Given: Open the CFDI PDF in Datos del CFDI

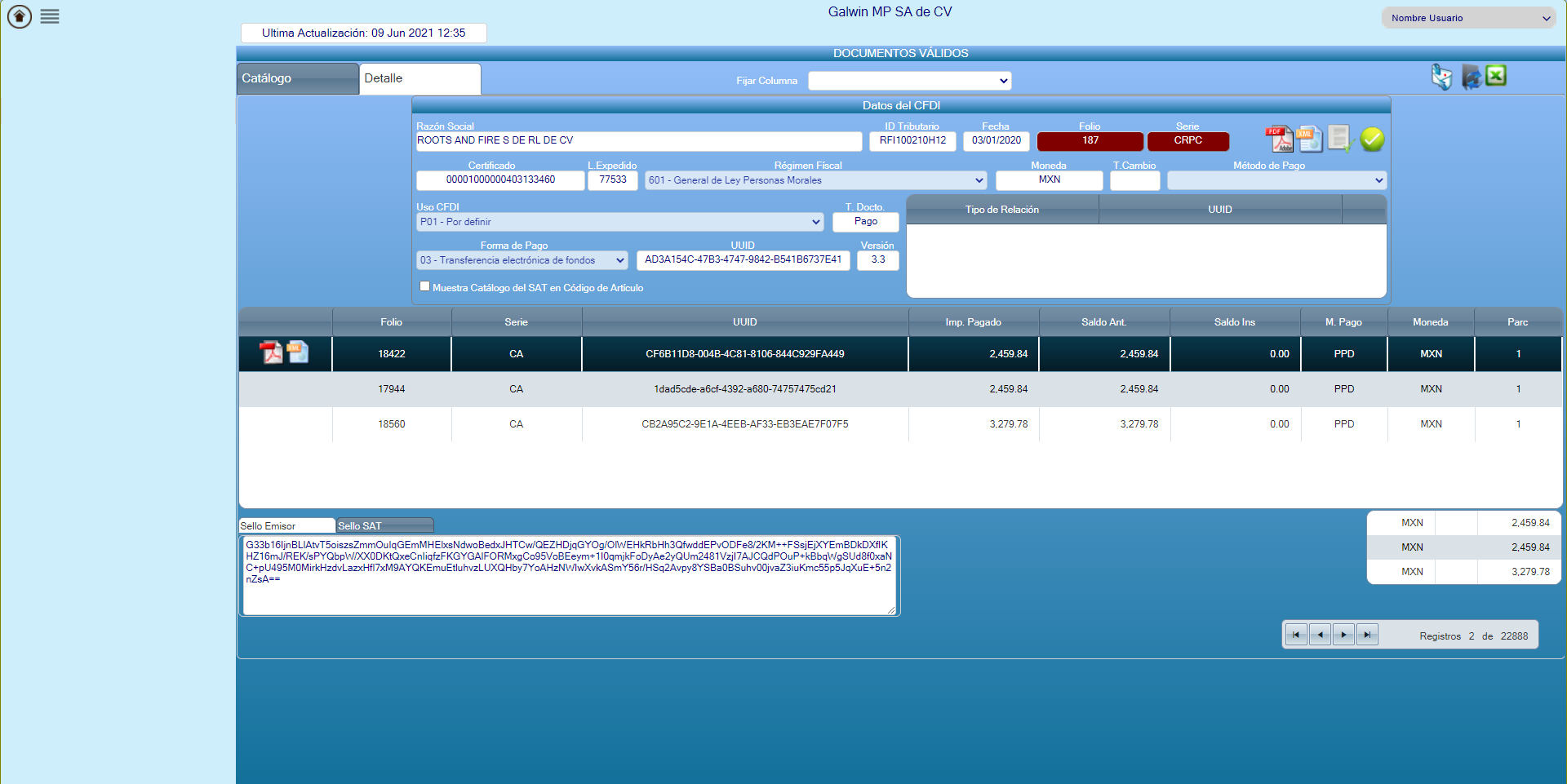Looking at the screenshot, I should click(1279, 140).
